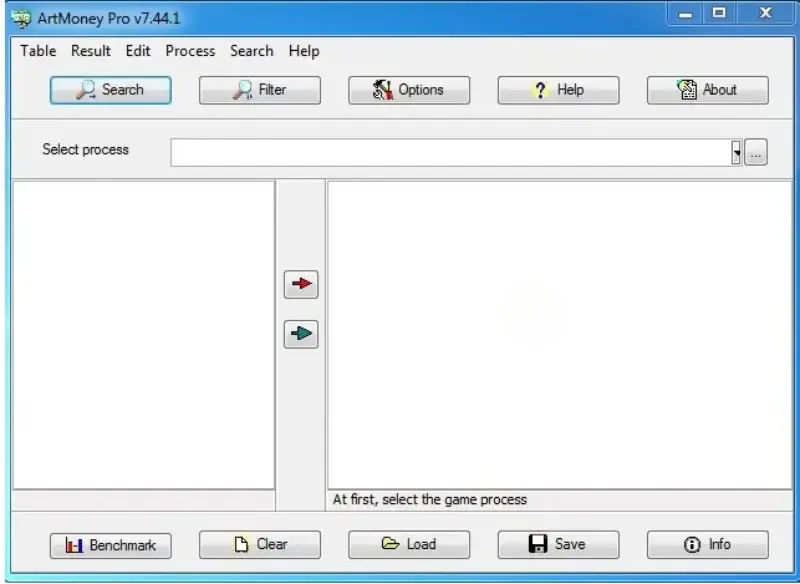The image size is (800, 584).
Task: Expand the Select process dropdown arrow
Action: 736,153
